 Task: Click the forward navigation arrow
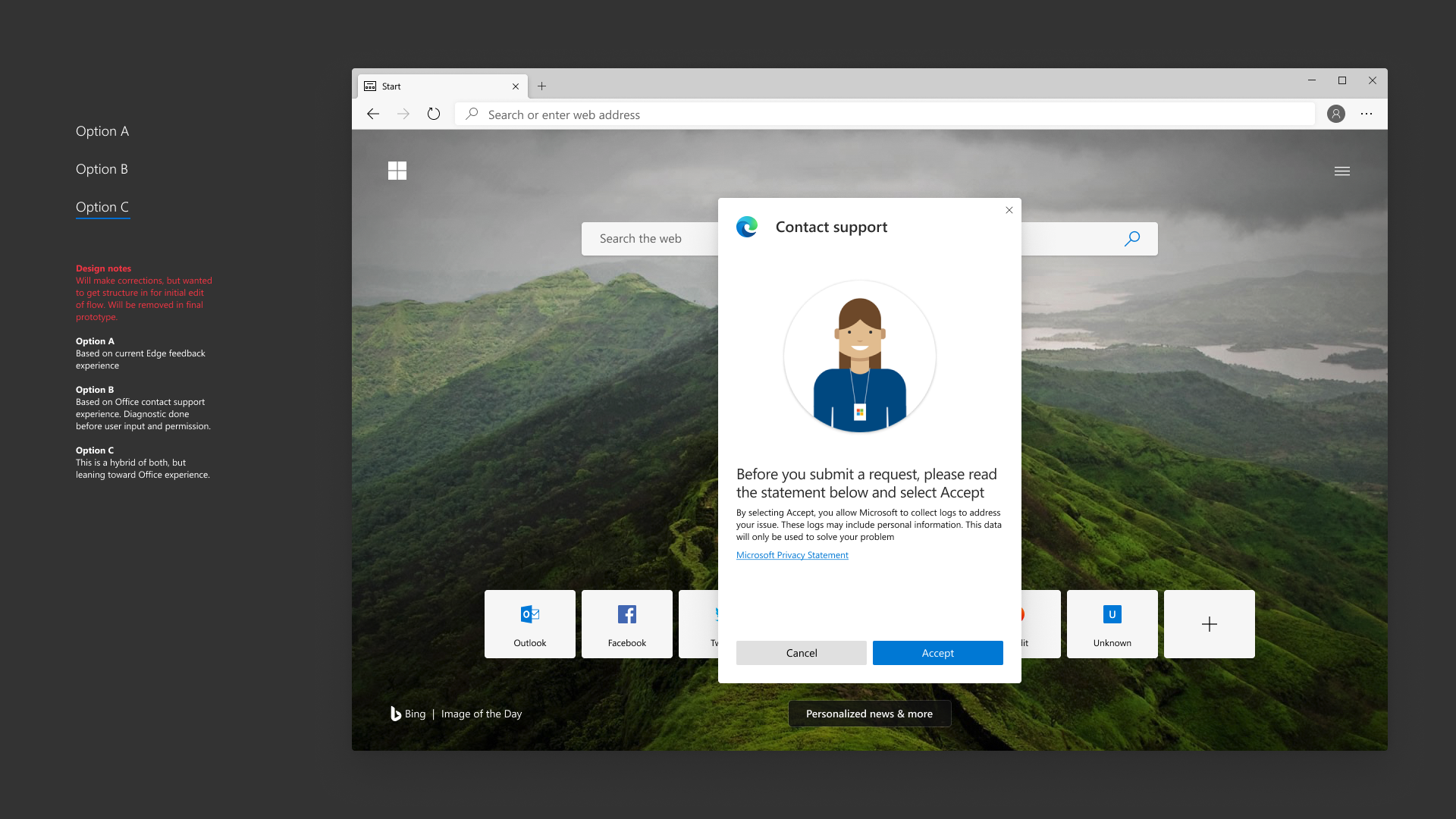(x=403, y=114)
